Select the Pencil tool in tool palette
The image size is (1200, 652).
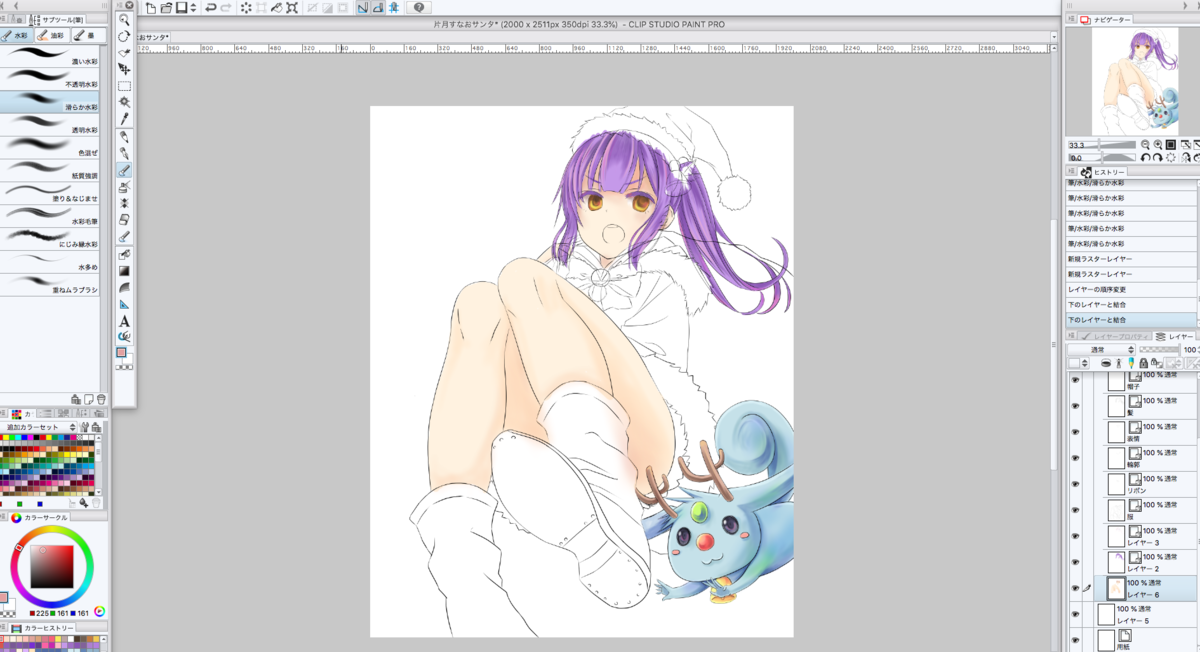coord(124,153)
